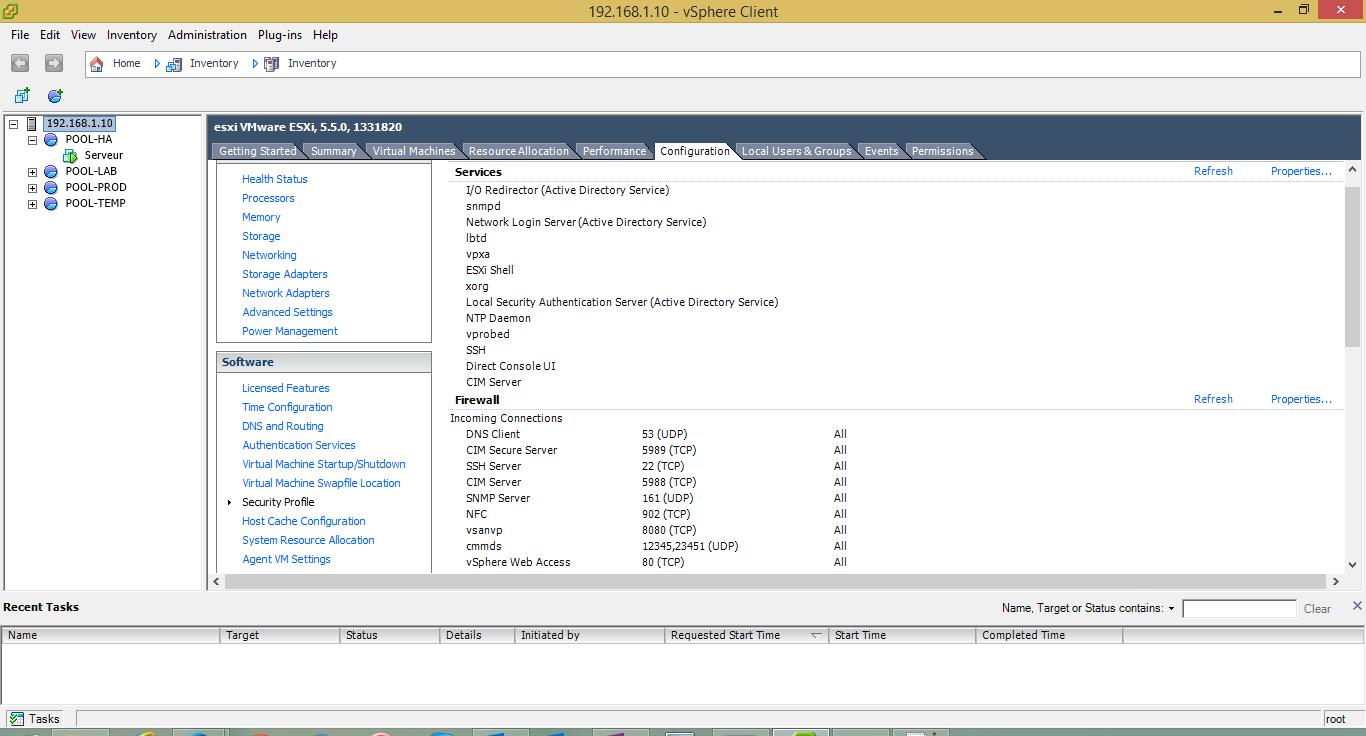This screenshot has width=1366, height=736.
Task: Open the DNS and Routing link
Action: pos(282,426)
